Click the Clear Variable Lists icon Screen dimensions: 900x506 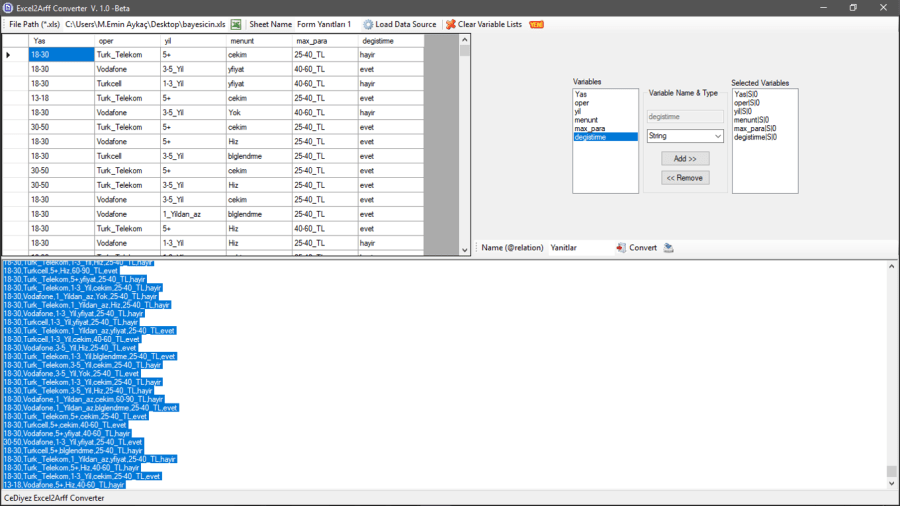450,24
